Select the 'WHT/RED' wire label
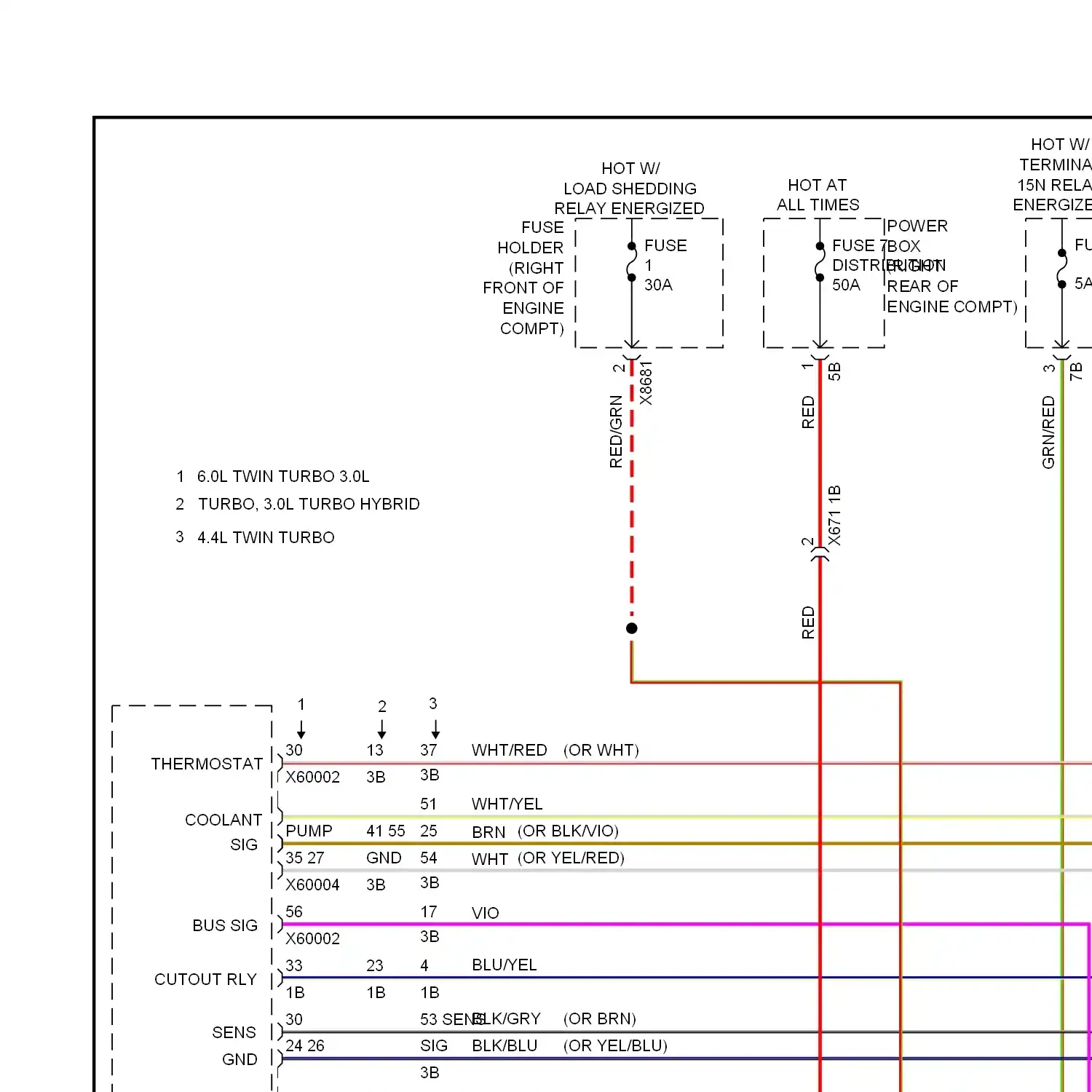1092x1092 pixels. 510,750
